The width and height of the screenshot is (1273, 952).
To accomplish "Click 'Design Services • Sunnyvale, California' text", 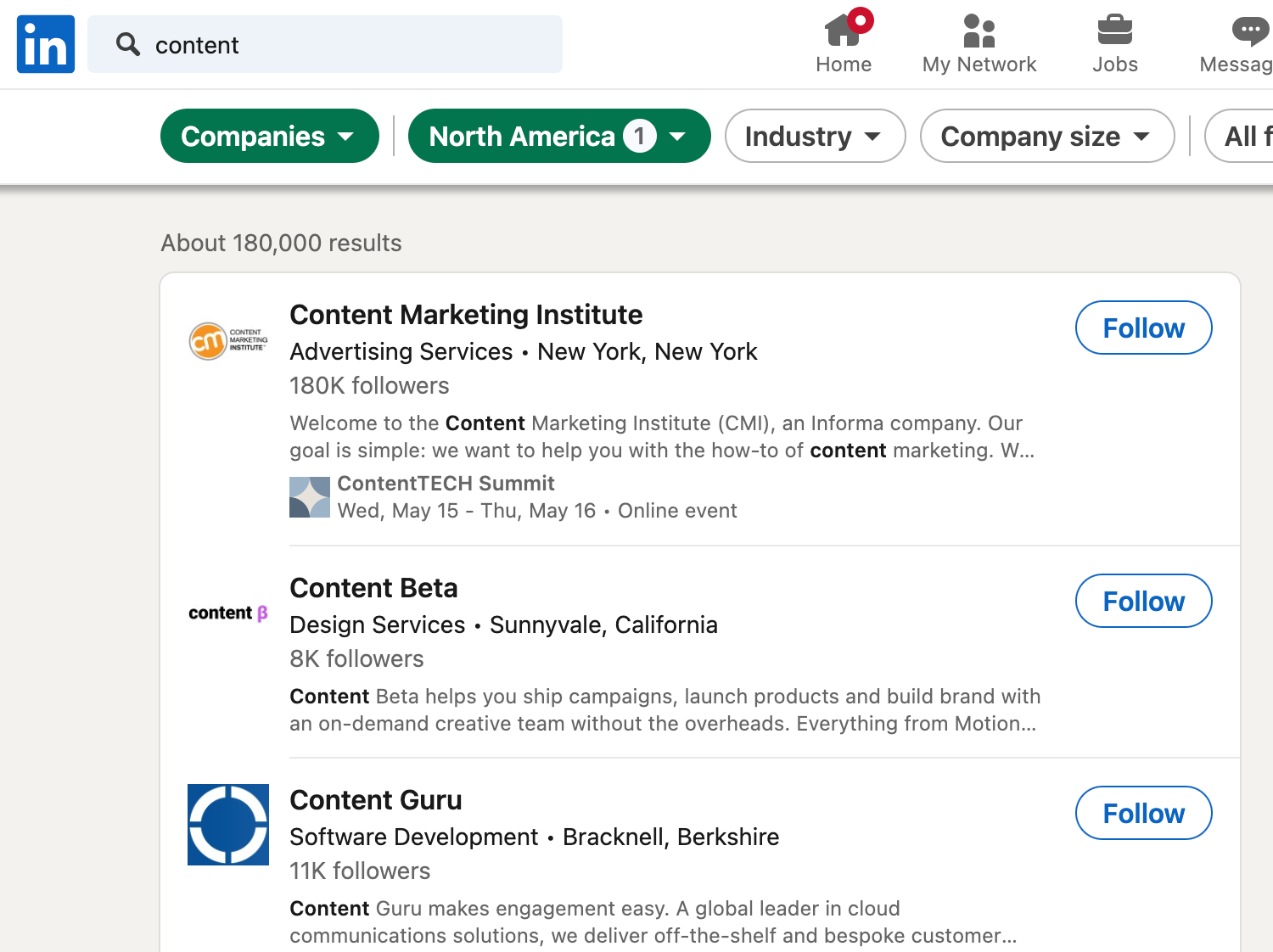I will [x=503, y=624].
